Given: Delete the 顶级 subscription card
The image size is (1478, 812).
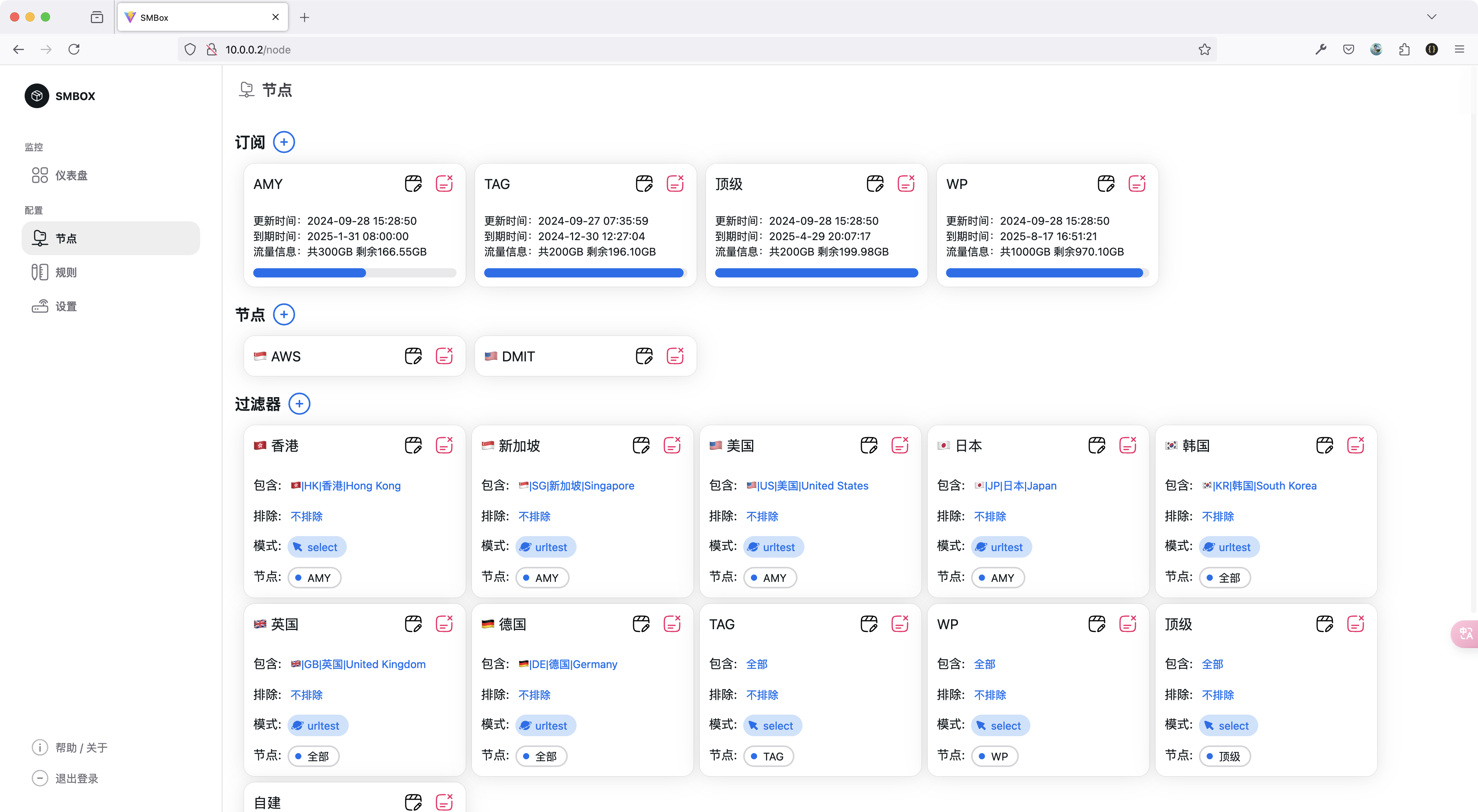Looking at the screenshot, I should coord(906,184).
